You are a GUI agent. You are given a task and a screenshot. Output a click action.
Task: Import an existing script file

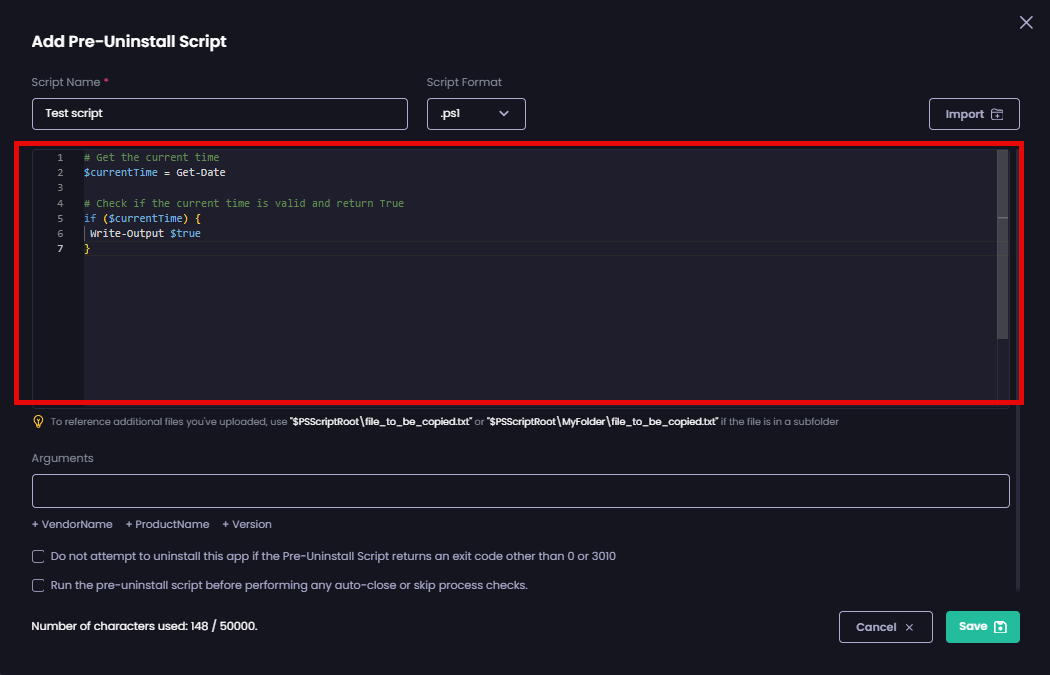974,113
